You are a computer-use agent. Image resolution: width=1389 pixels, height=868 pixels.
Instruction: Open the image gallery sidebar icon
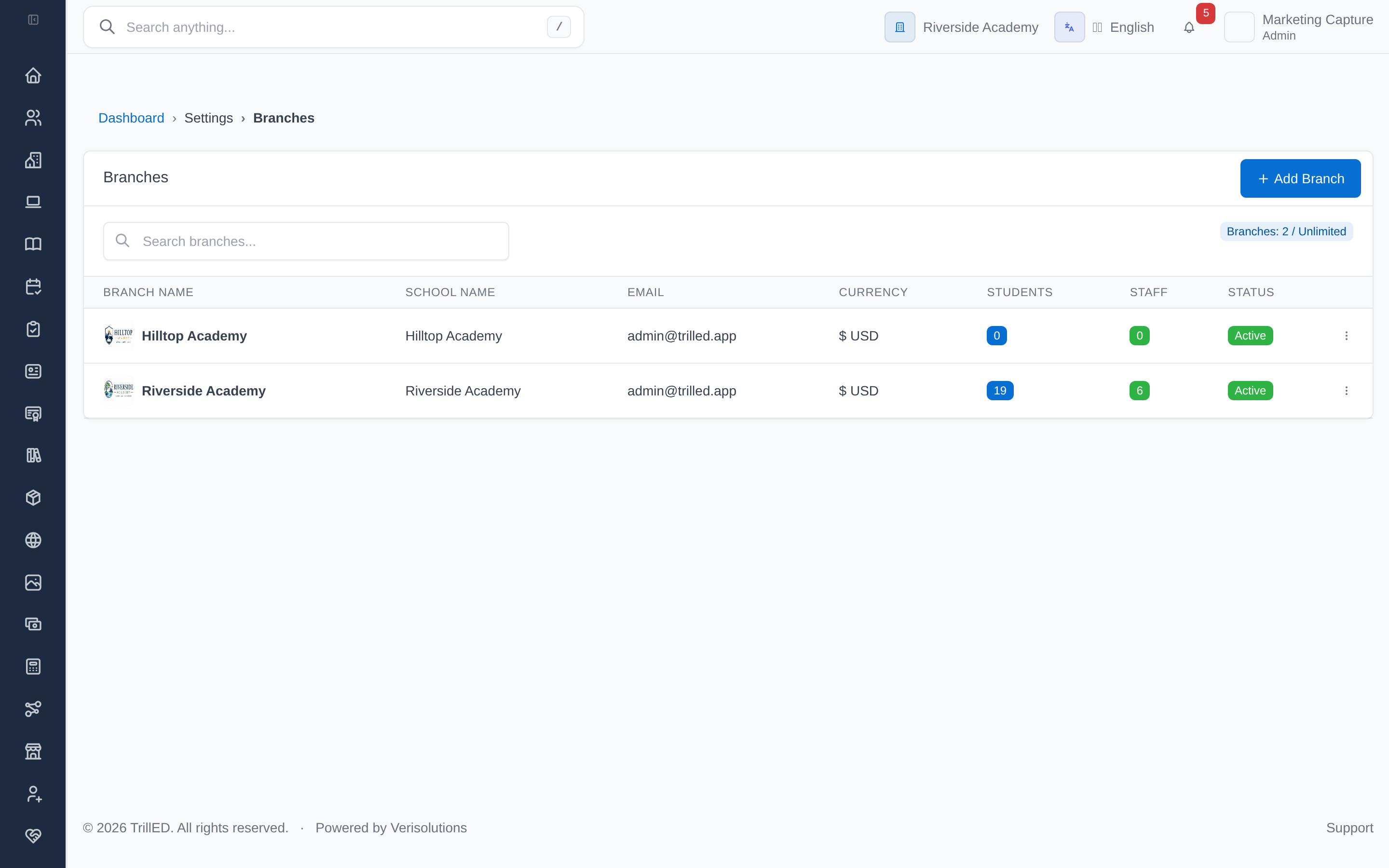[x=33, y=582]
